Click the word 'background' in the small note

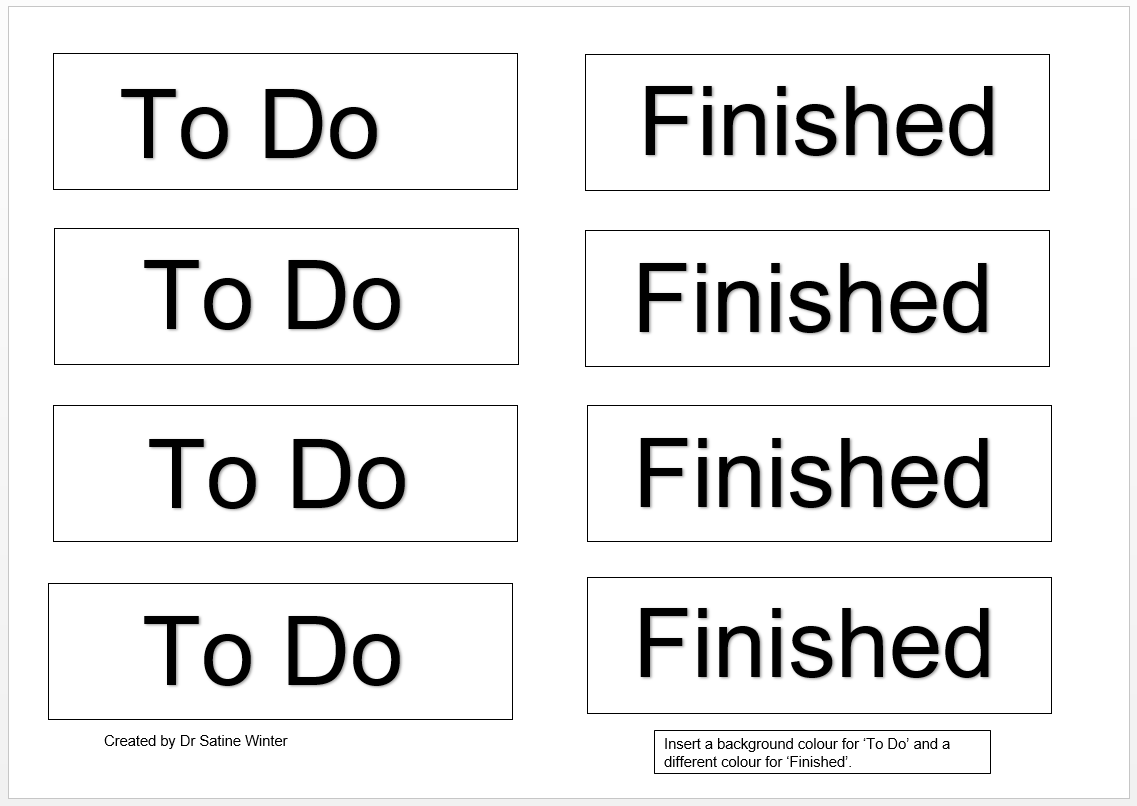[x=754, y=744]
